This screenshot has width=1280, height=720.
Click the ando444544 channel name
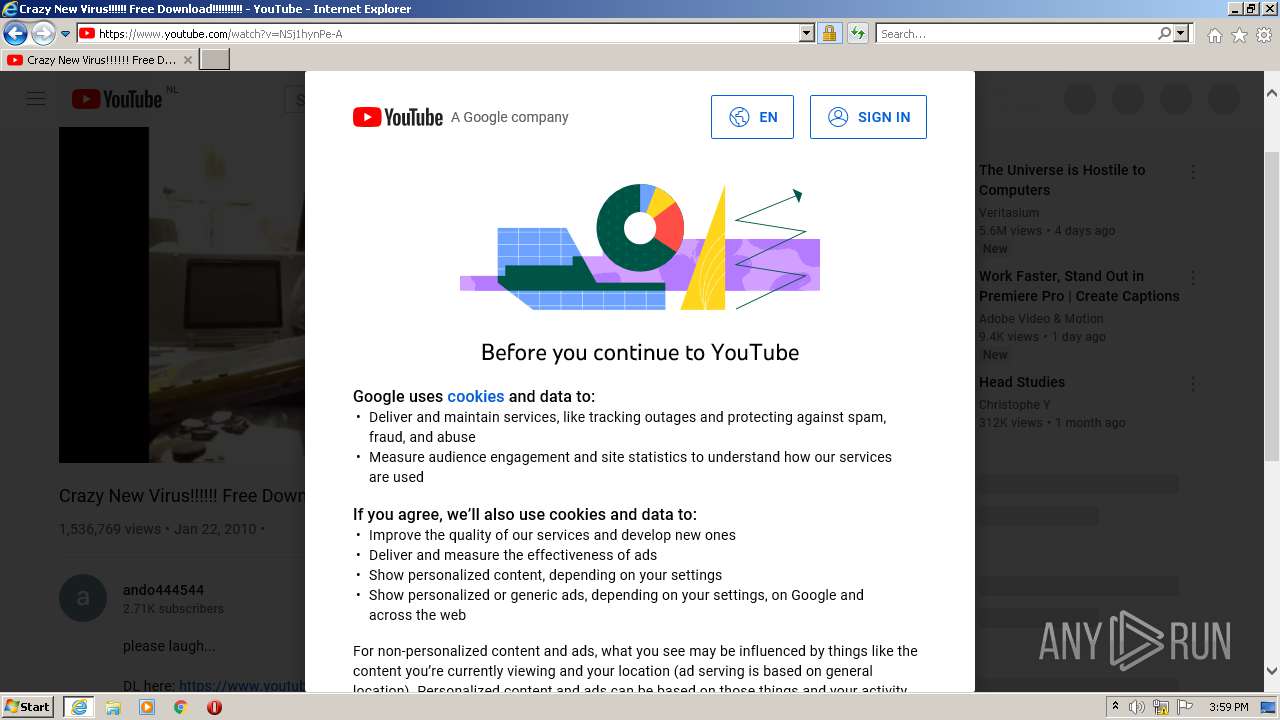[x=163, y=590]
